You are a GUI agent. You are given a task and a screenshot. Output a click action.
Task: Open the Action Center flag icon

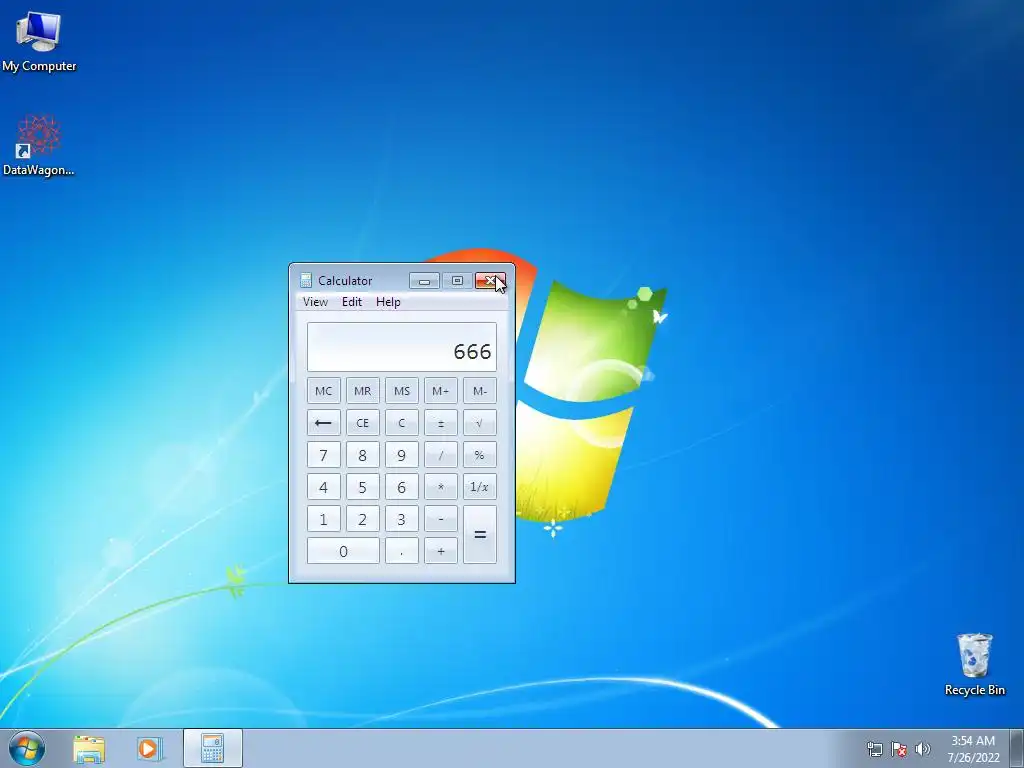[x=899, y=749]
